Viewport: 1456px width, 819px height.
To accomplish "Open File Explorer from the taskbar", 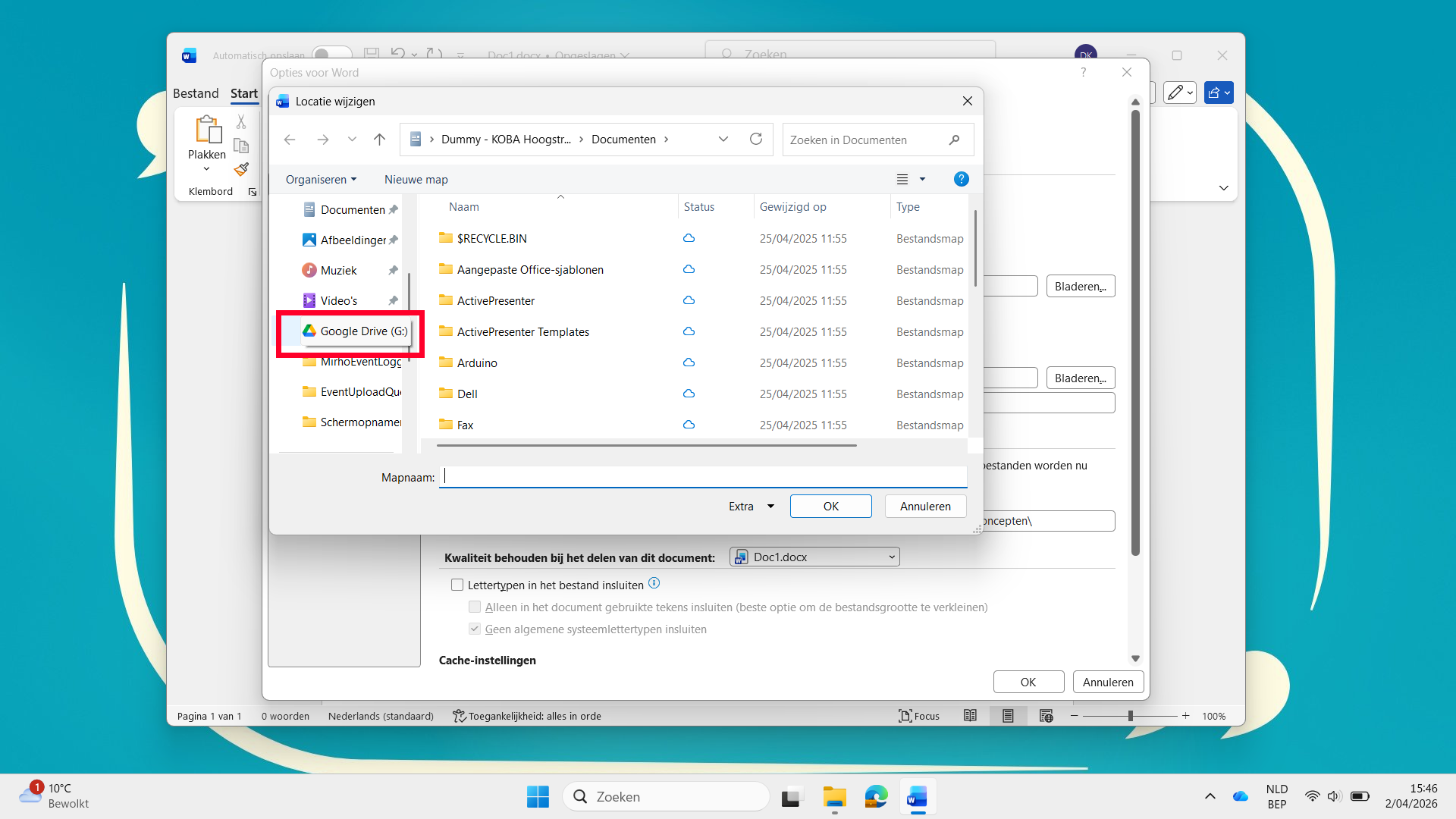I will pos(834,797).
